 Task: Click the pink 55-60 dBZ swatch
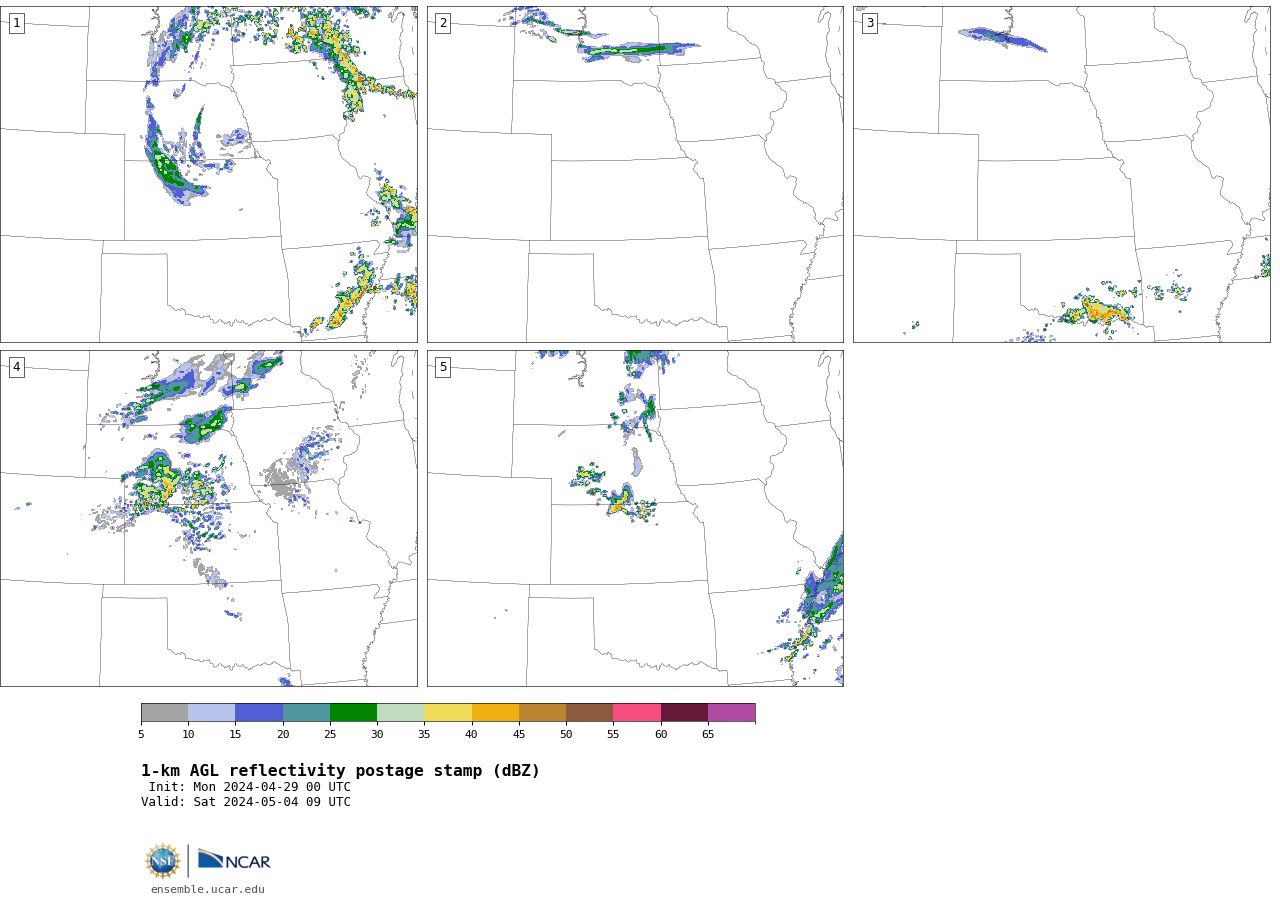pos(637,713)
